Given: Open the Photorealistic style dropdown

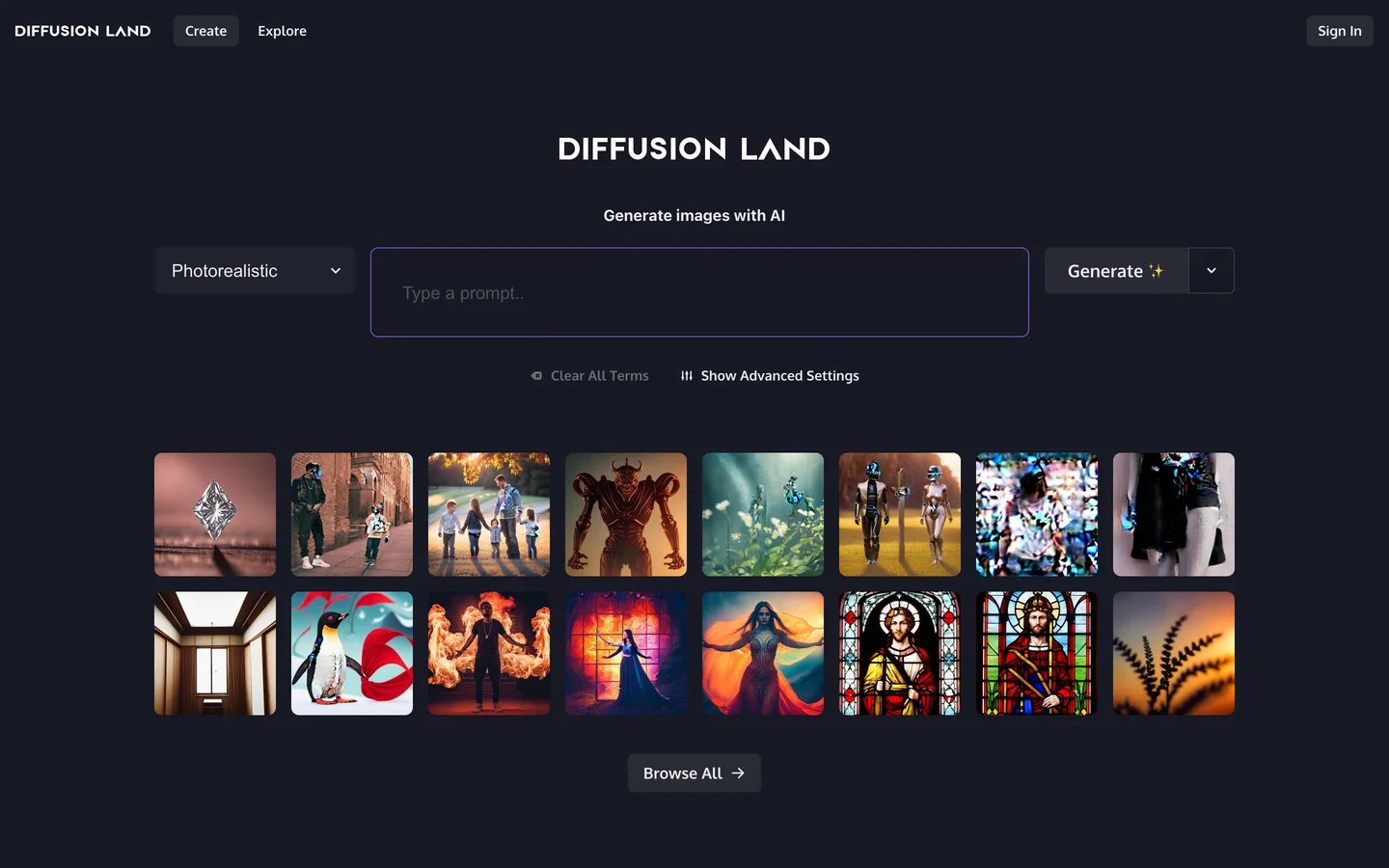Looking at the screenshot, I should (255, 271).
